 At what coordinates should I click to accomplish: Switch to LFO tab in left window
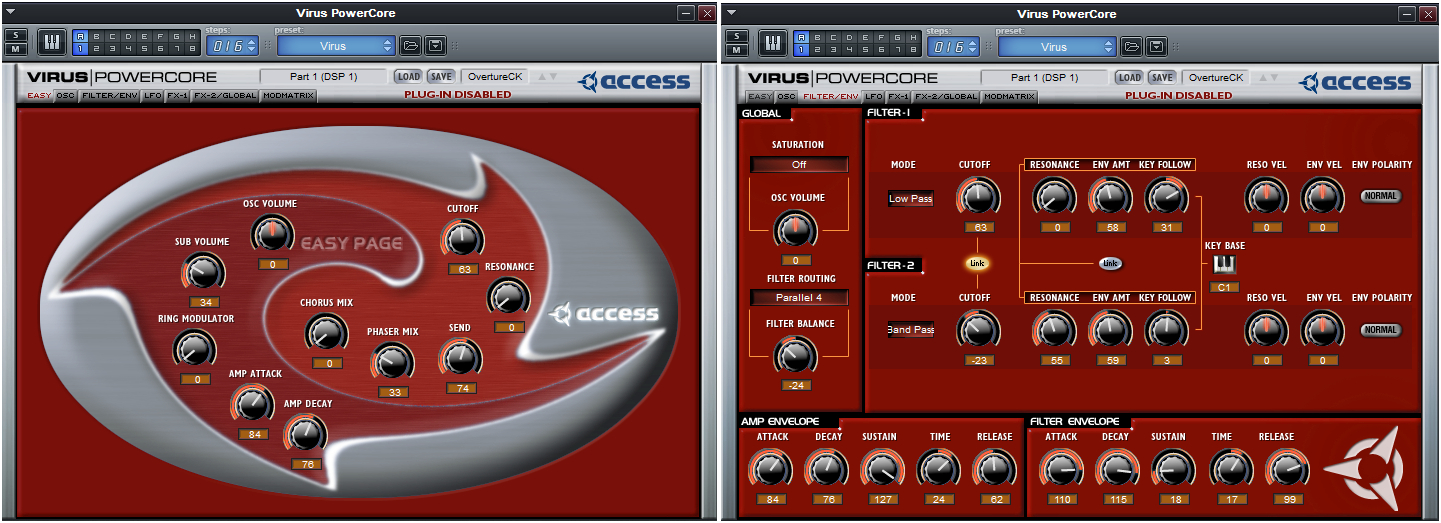pos(152,96)
